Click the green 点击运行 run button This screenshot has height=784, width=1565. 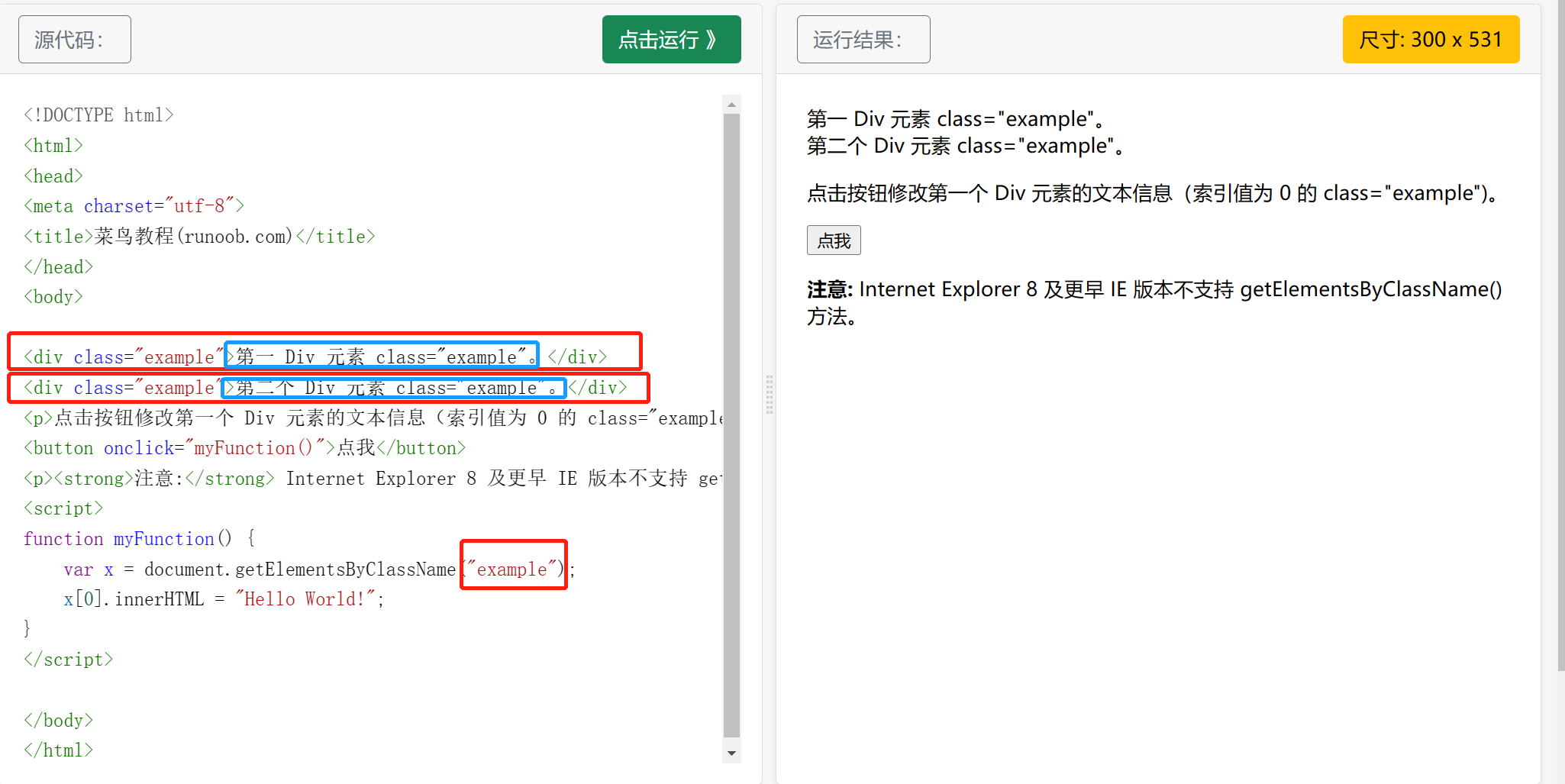click(671, 40)
